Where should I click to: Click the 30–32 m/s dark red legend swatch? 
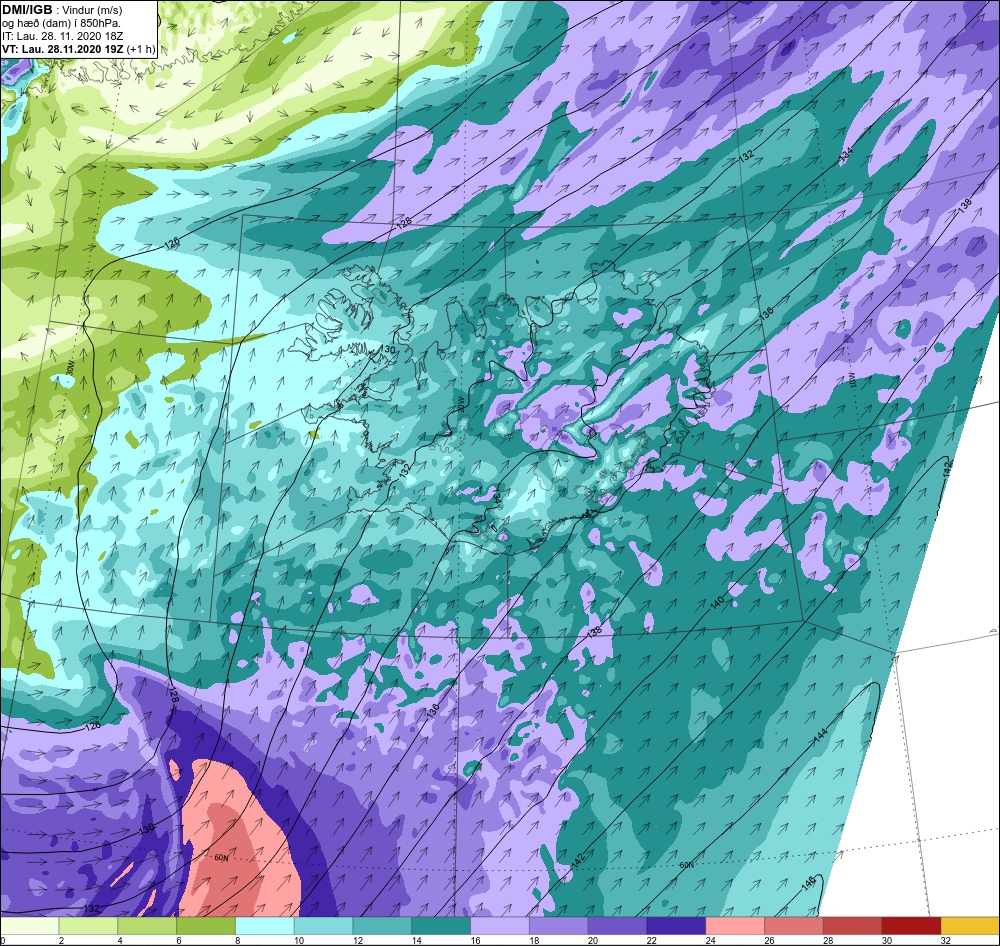911,925
